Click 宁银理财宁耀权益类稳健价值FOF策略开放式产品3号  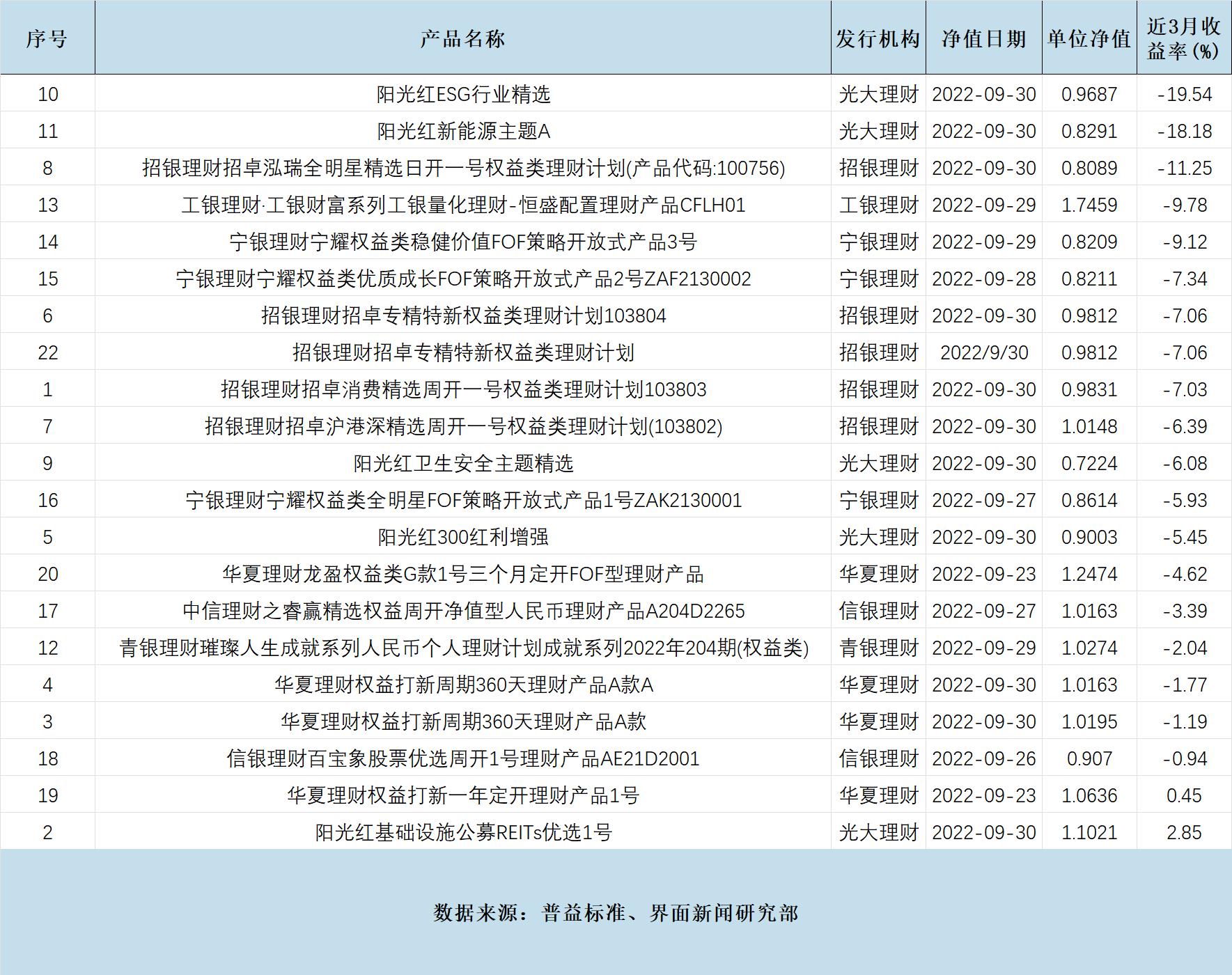tap(463, 242)
